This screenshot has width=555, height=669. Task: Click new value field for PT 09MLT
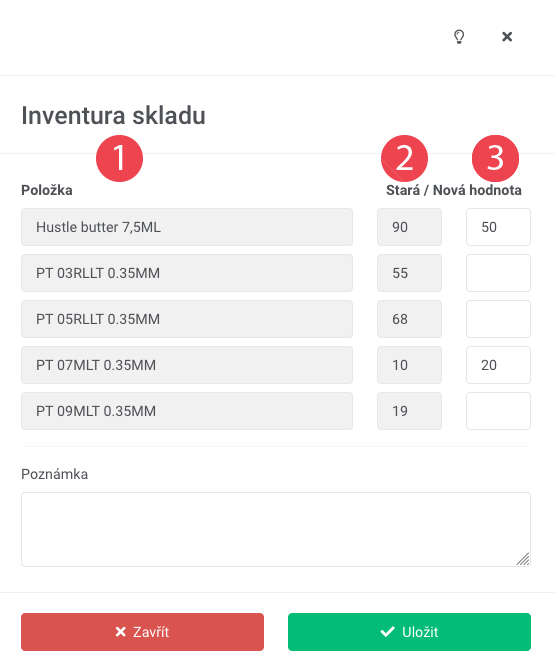click(x=498, y=411)
